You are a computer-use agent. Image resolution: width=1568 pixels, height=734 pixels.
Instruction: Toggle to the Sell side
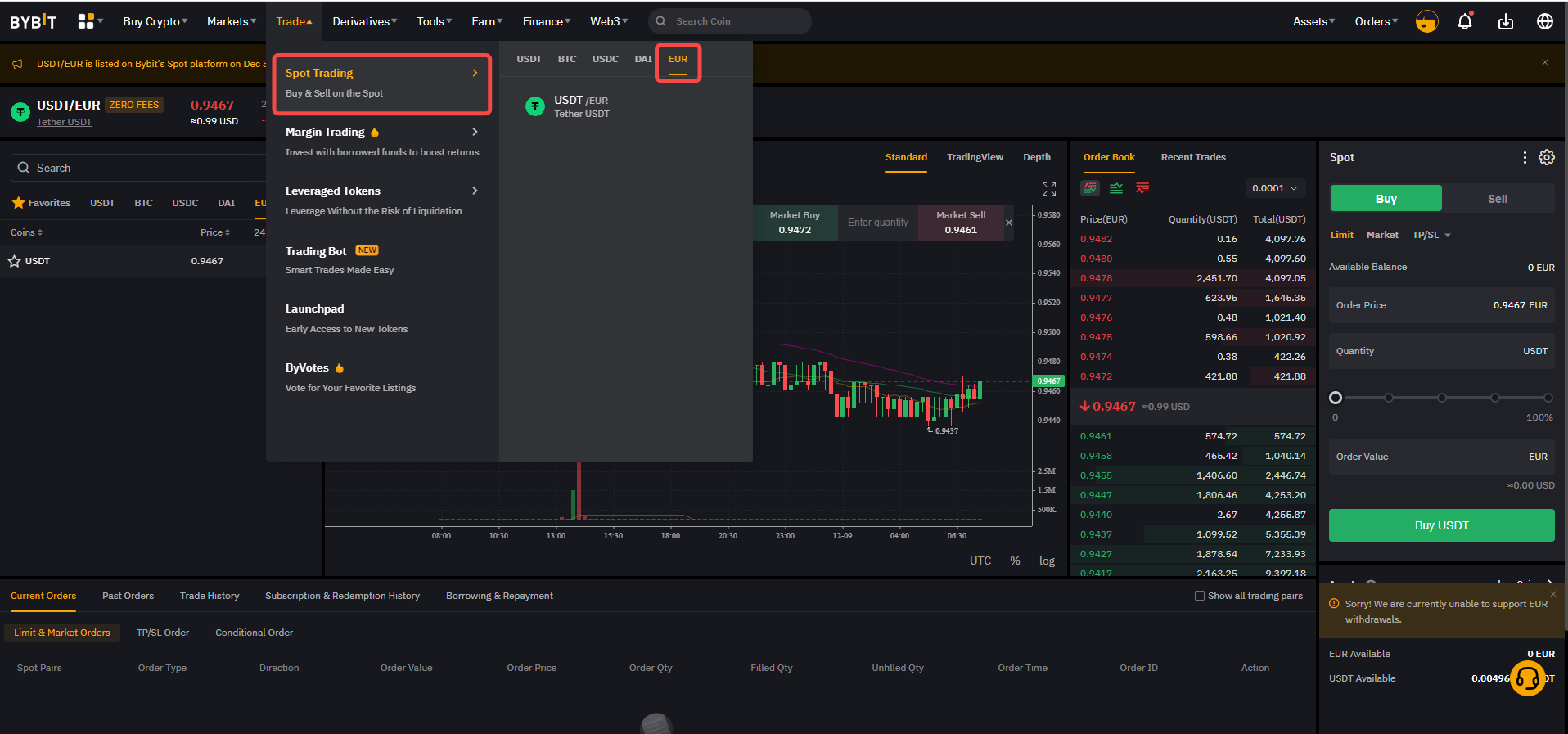click(x=1497, y=199)
